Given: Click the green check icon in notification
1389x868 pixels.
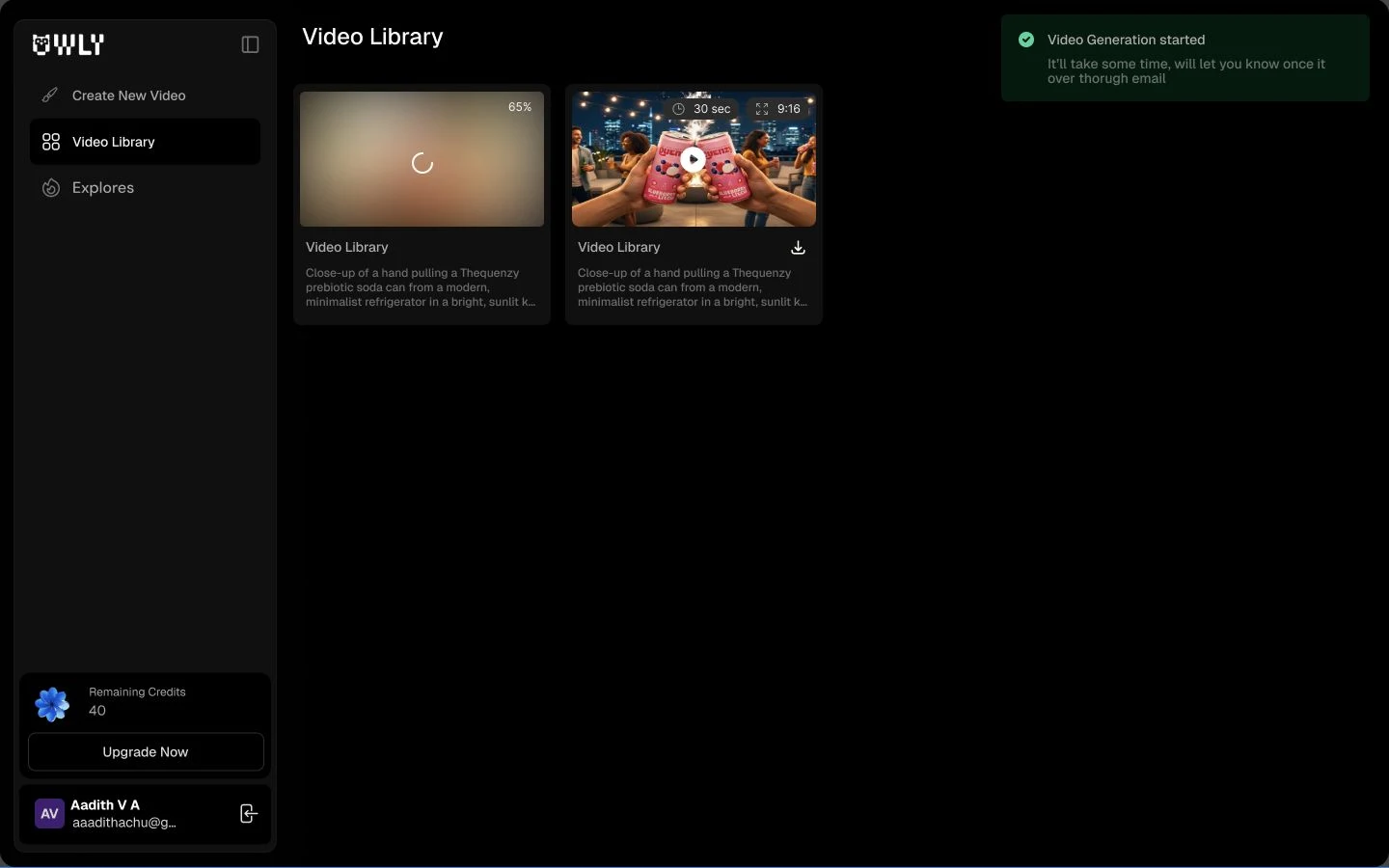Looking at the screenshot, I should click(x=1026, y=40).
